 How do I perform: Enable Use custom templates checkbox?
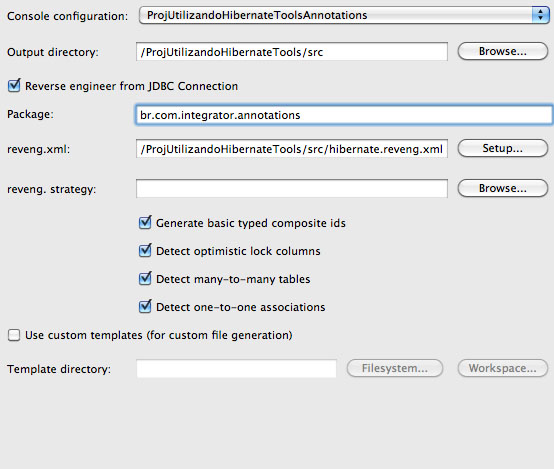coord(14,335)
